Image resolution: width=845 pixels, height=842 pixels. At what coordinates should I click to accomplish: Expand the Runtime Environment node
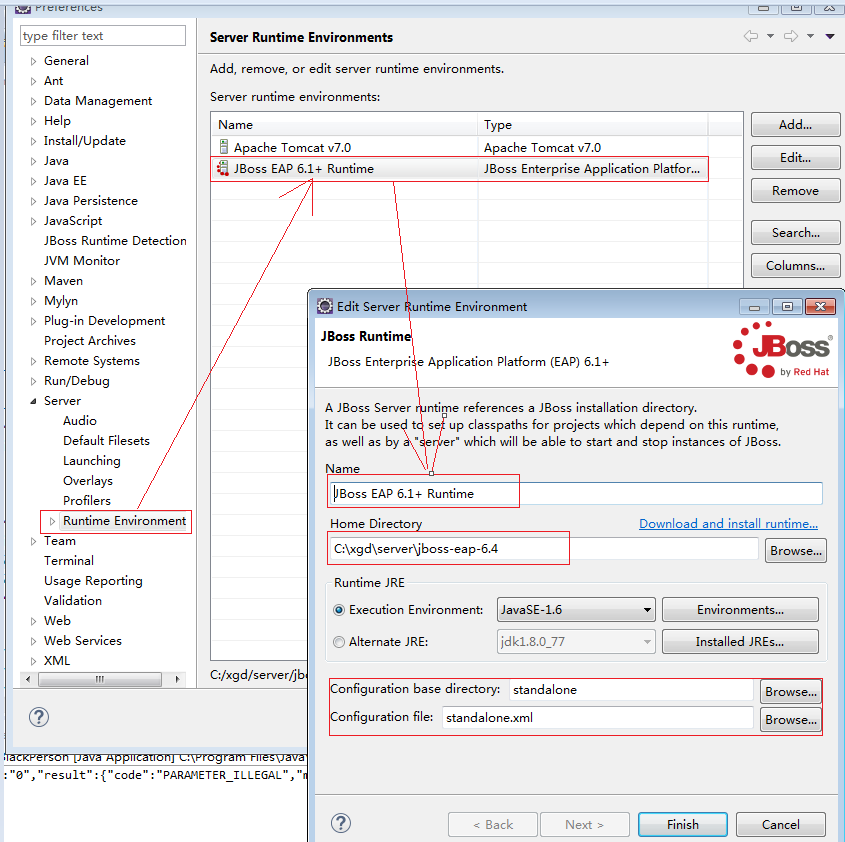[52, 521]
